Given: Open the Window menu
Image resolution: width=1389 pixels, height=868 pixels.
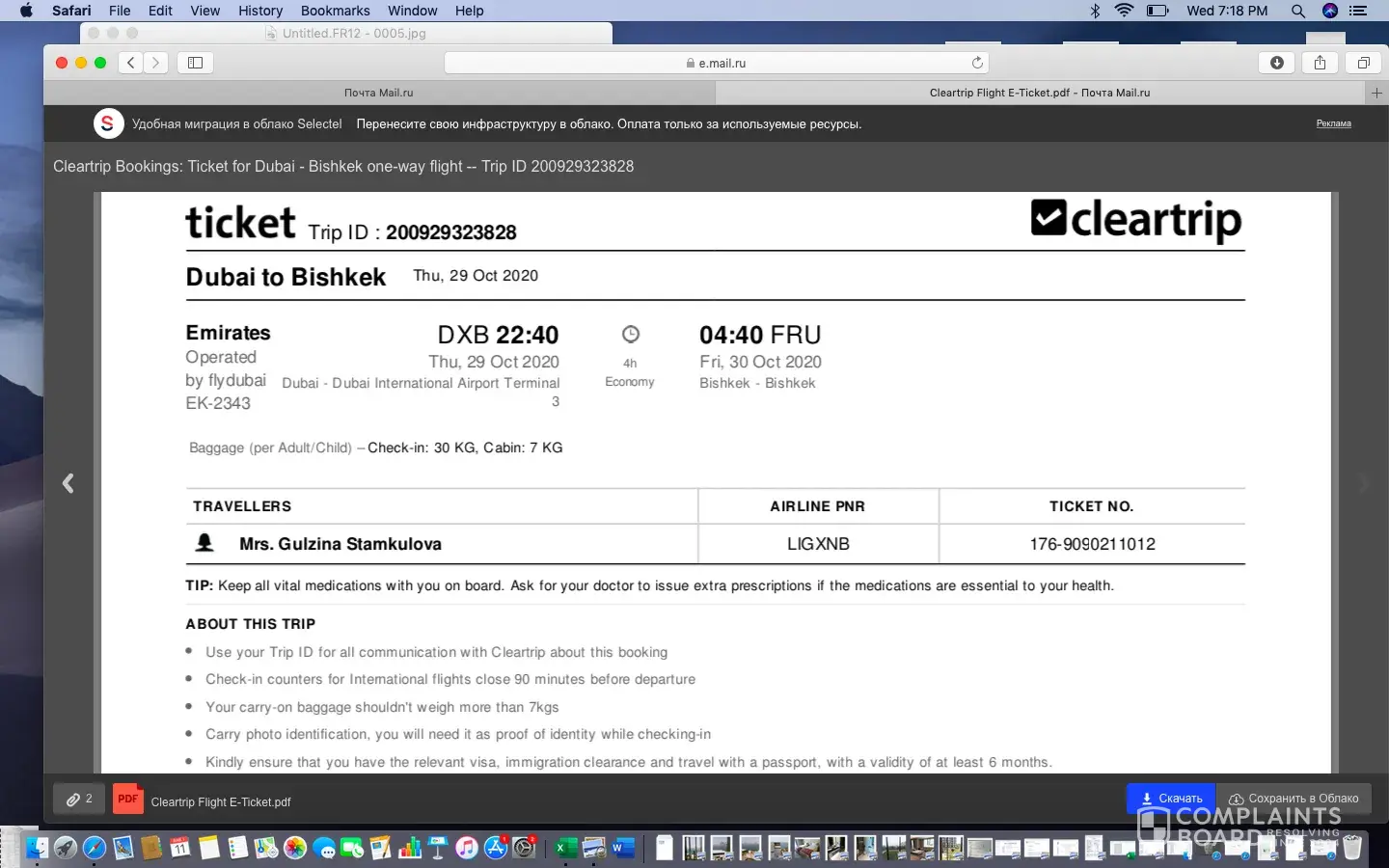Looking at the screenshot, I should coord(413,11).
